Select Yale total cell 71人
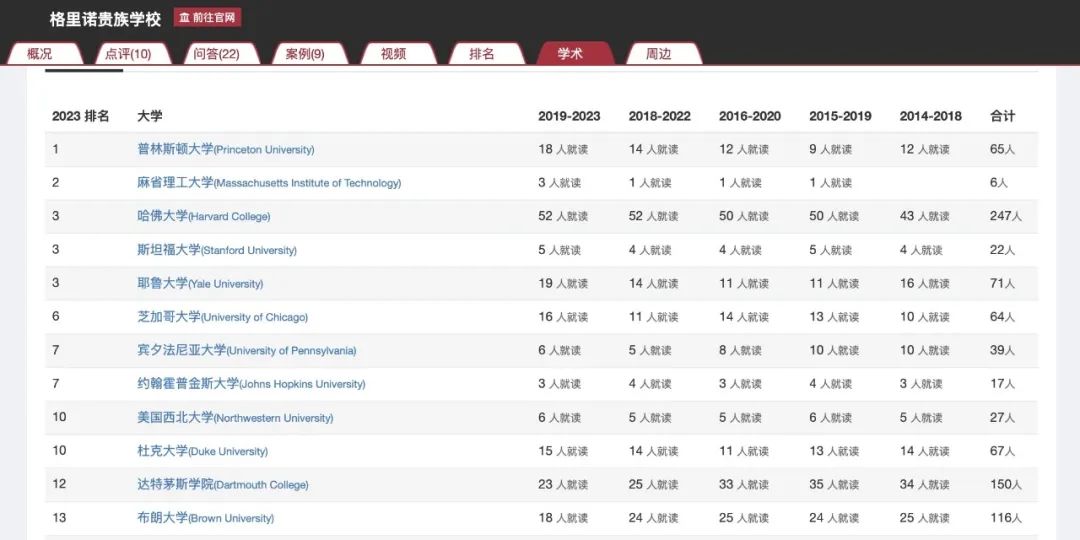The height and width of the screenshot is (540, 1080). (1002, 283)
